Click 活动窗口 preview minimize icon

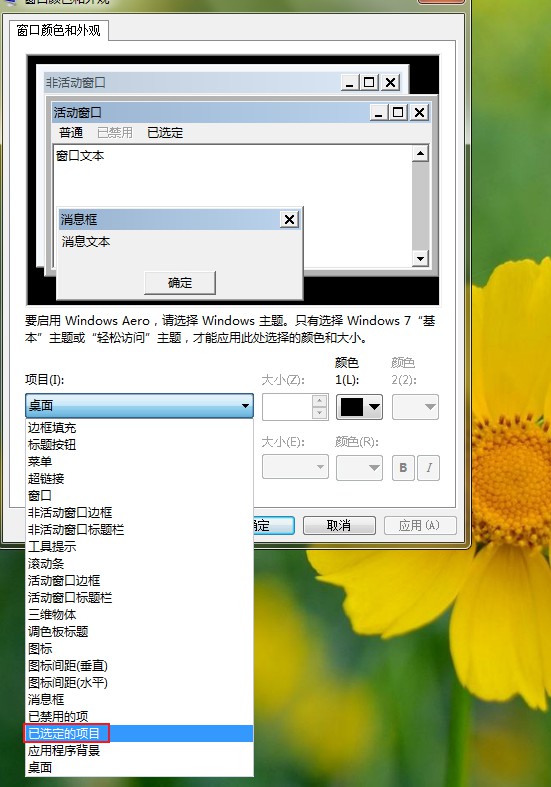pyautogui.click(x=379, y=112)
